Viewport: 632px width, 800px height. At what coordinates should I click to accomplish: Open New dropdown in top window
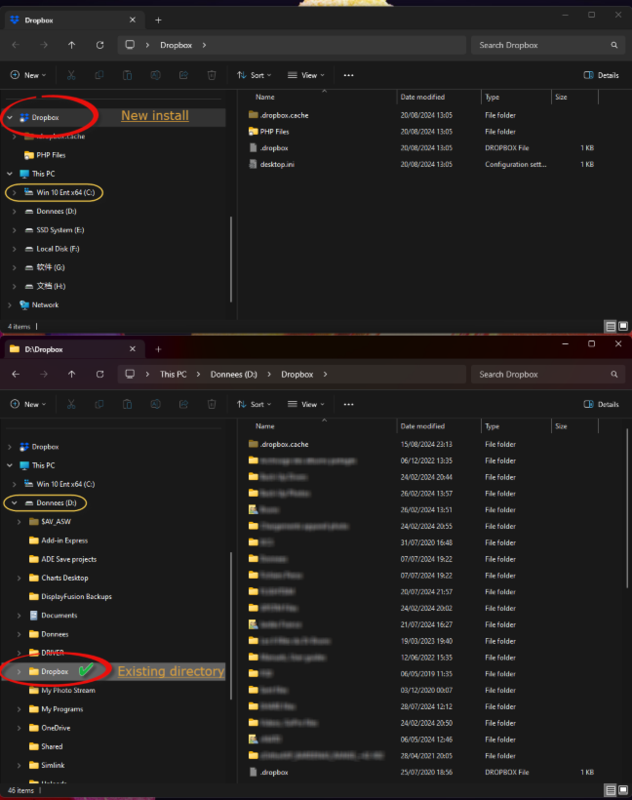coord(28,75)
